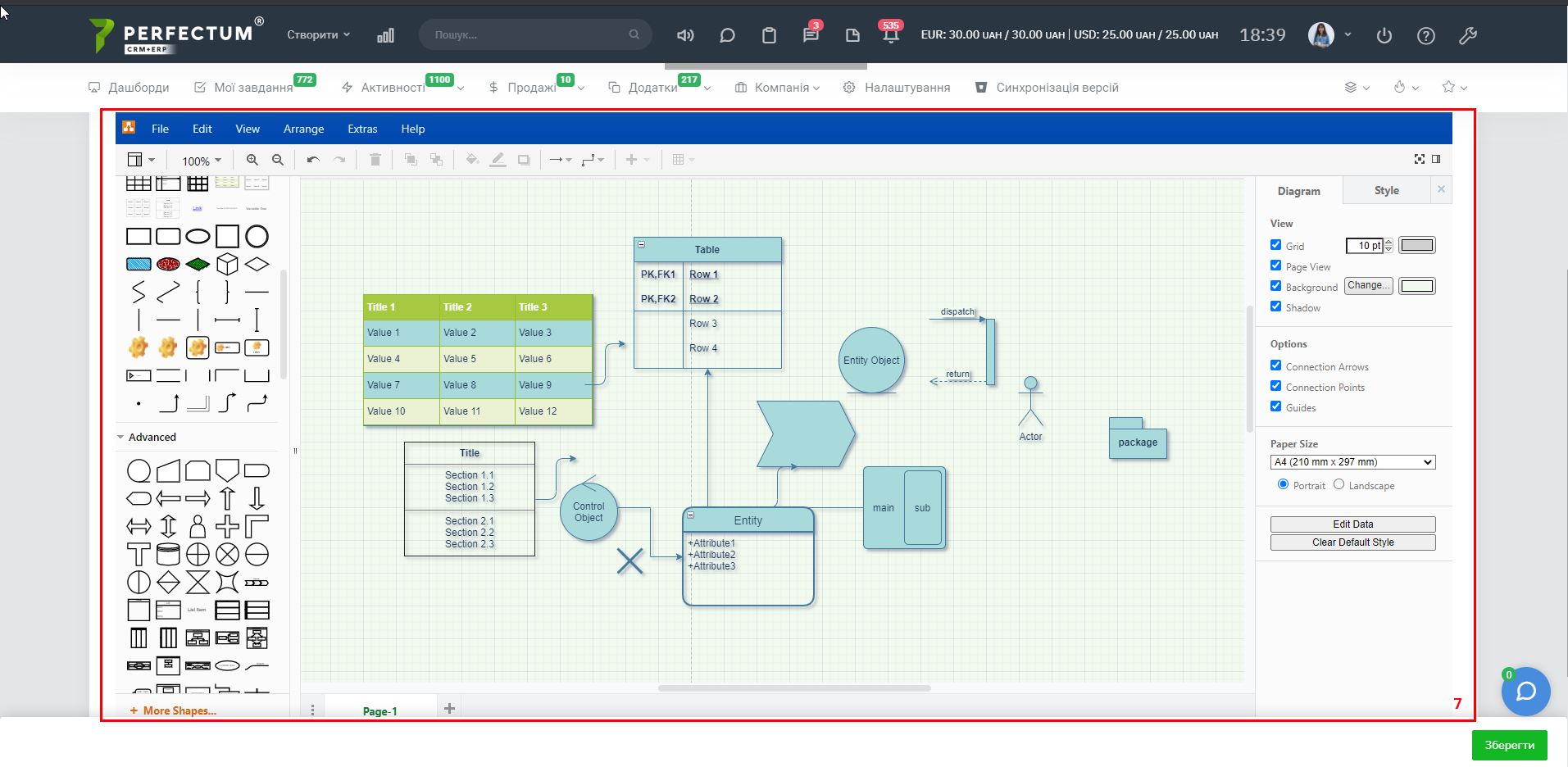Pick the cross shape in Advanced shapes

pos(227,527)
